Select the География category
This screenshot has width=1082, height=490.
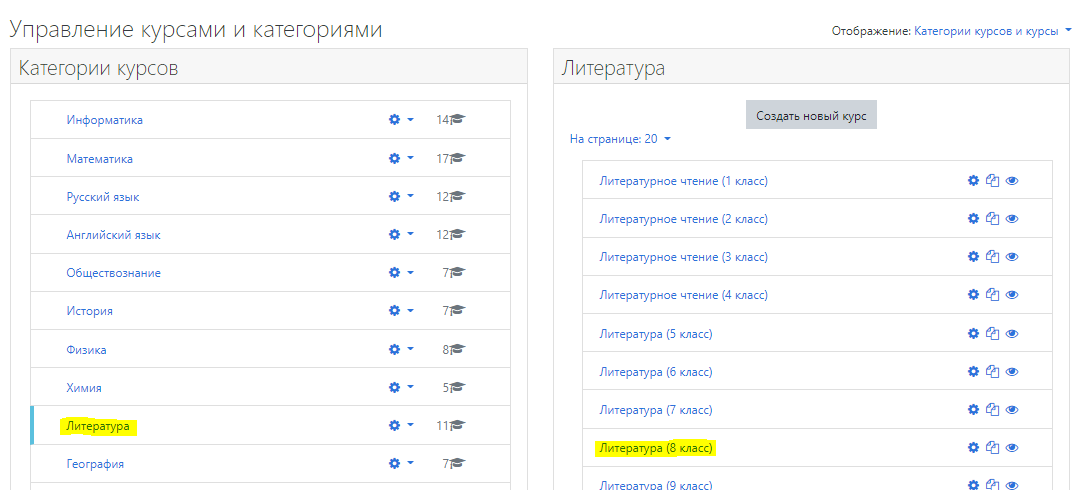tap(95, 464)
